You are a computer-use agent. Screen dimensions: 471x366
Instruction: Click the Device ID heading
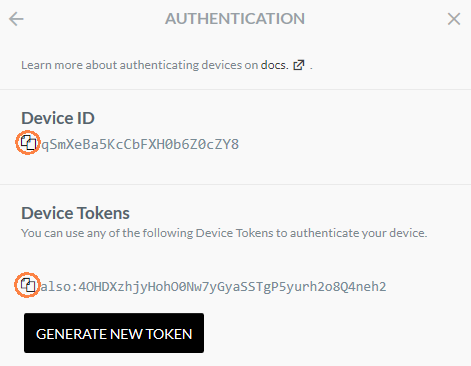point(58,118)
